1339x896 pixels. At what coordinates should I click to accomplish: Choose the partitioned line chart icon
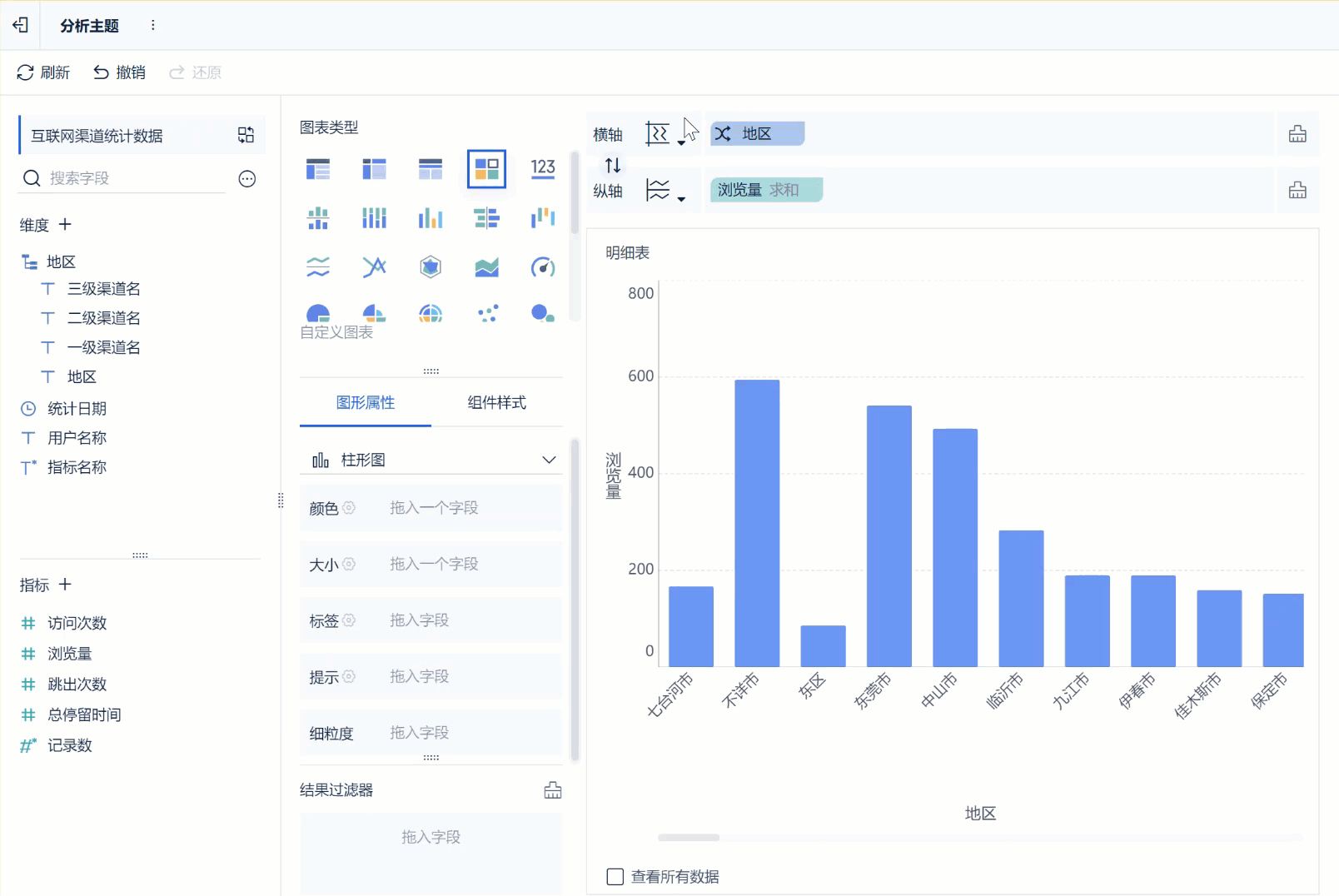pos(318,267)
